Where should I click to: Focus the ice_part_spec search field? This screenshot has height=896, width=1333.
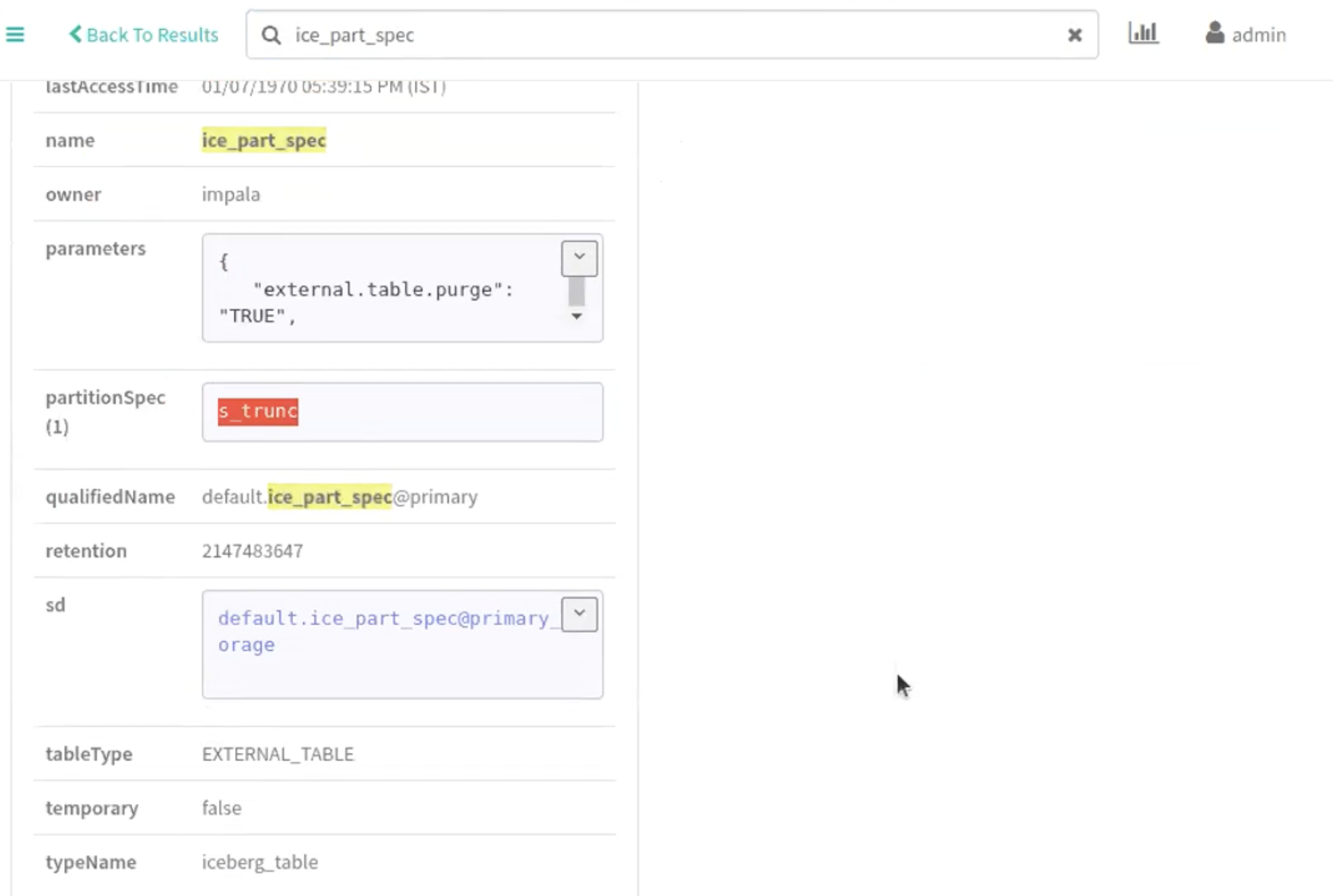coord(635,35)
